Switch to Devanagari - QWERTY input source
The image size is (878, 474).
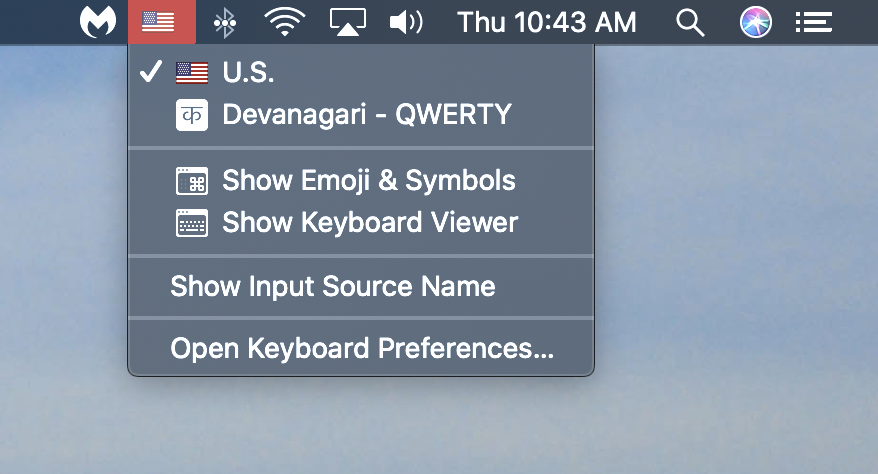[361, 115]
